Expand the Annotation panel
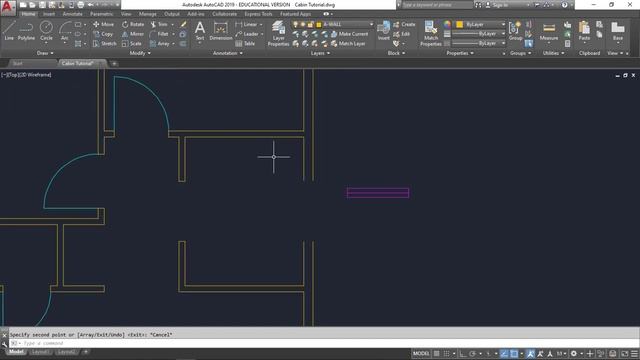The width and height of the screenshot is (640, 360). (227, 53)
